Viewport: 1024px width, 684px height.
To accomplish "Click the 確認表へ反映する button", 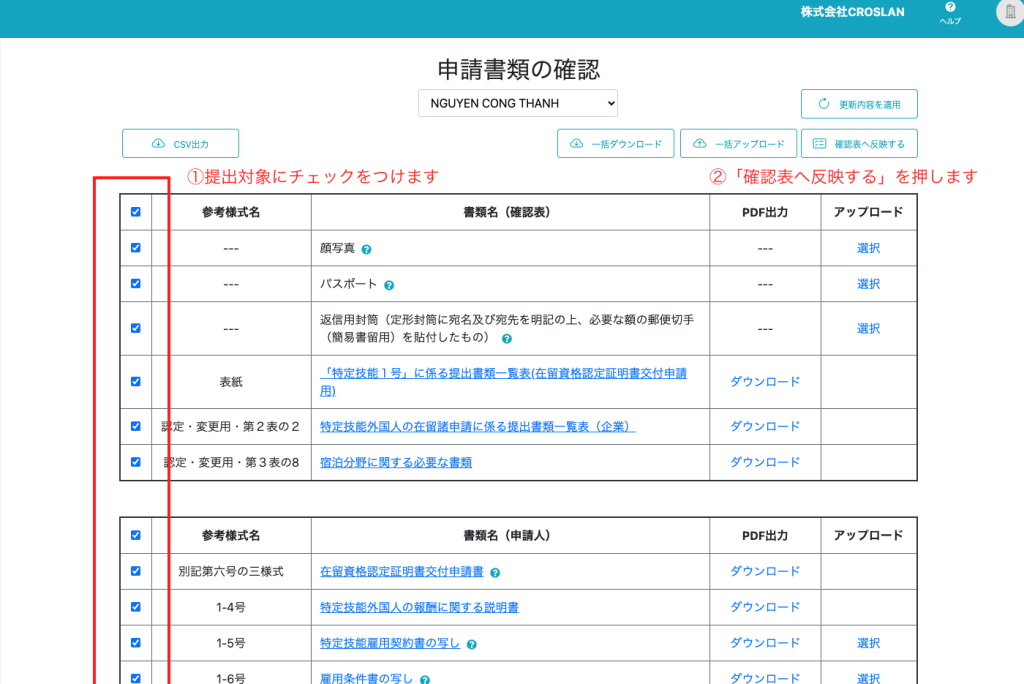I will (x=859, y=144).
